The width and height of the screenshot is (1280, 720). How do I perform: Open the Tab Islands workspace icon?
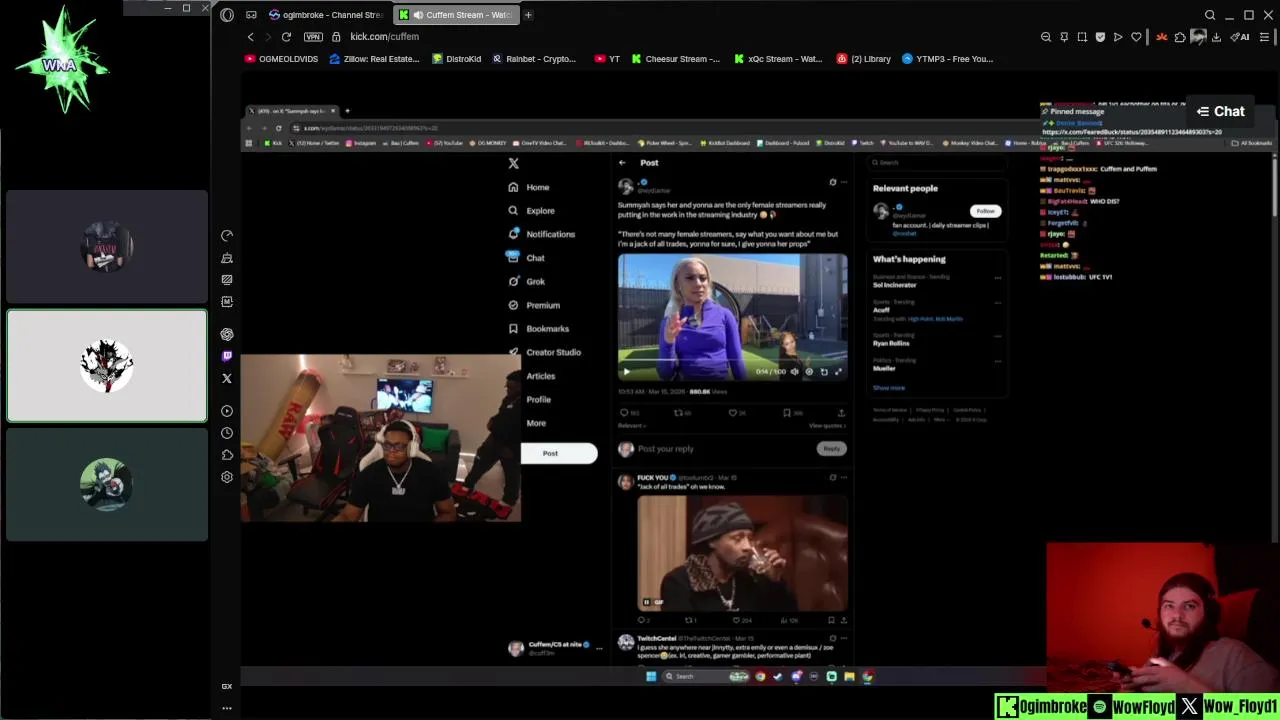pyautogui.click(x=251, y=15)
